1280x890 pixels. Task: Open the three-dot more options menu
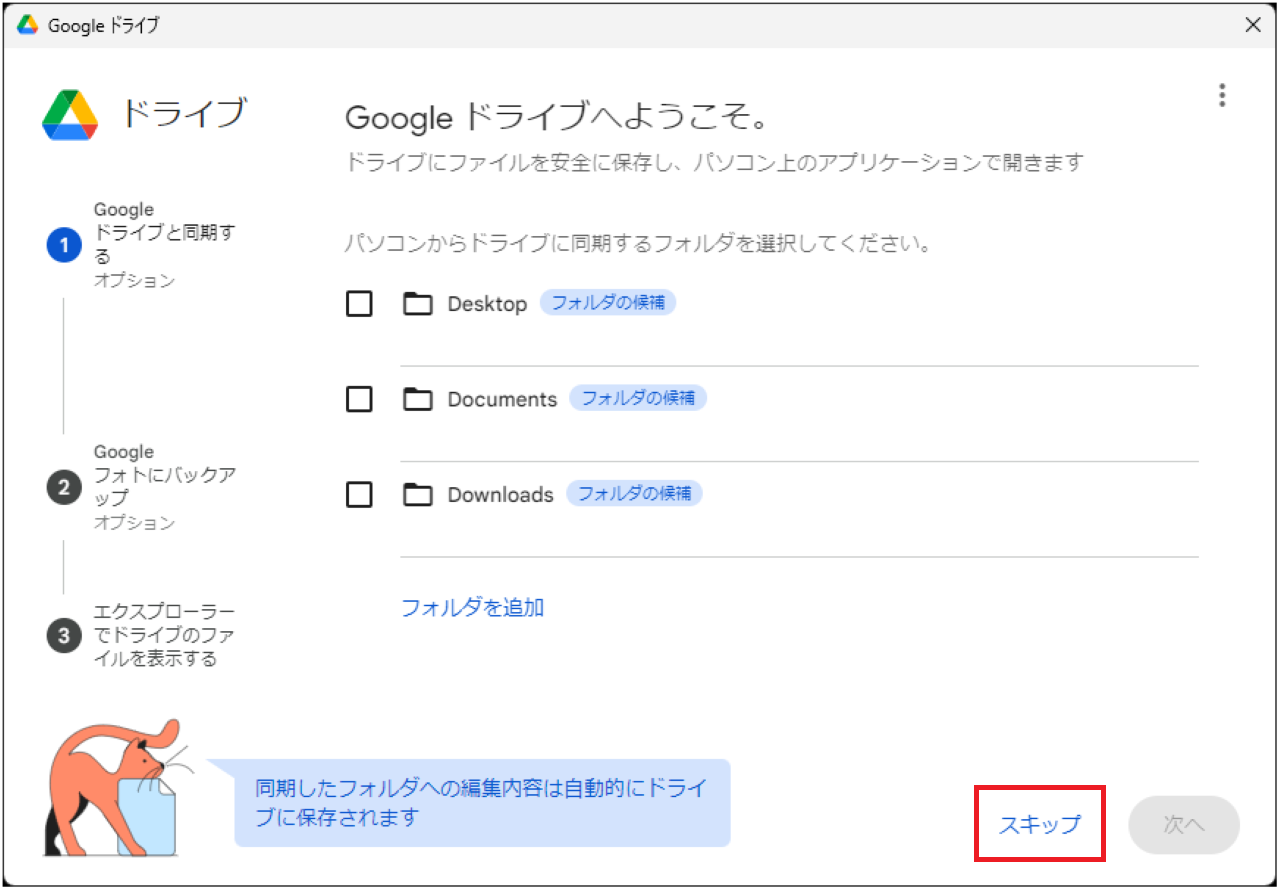[x=1221, y=96]
